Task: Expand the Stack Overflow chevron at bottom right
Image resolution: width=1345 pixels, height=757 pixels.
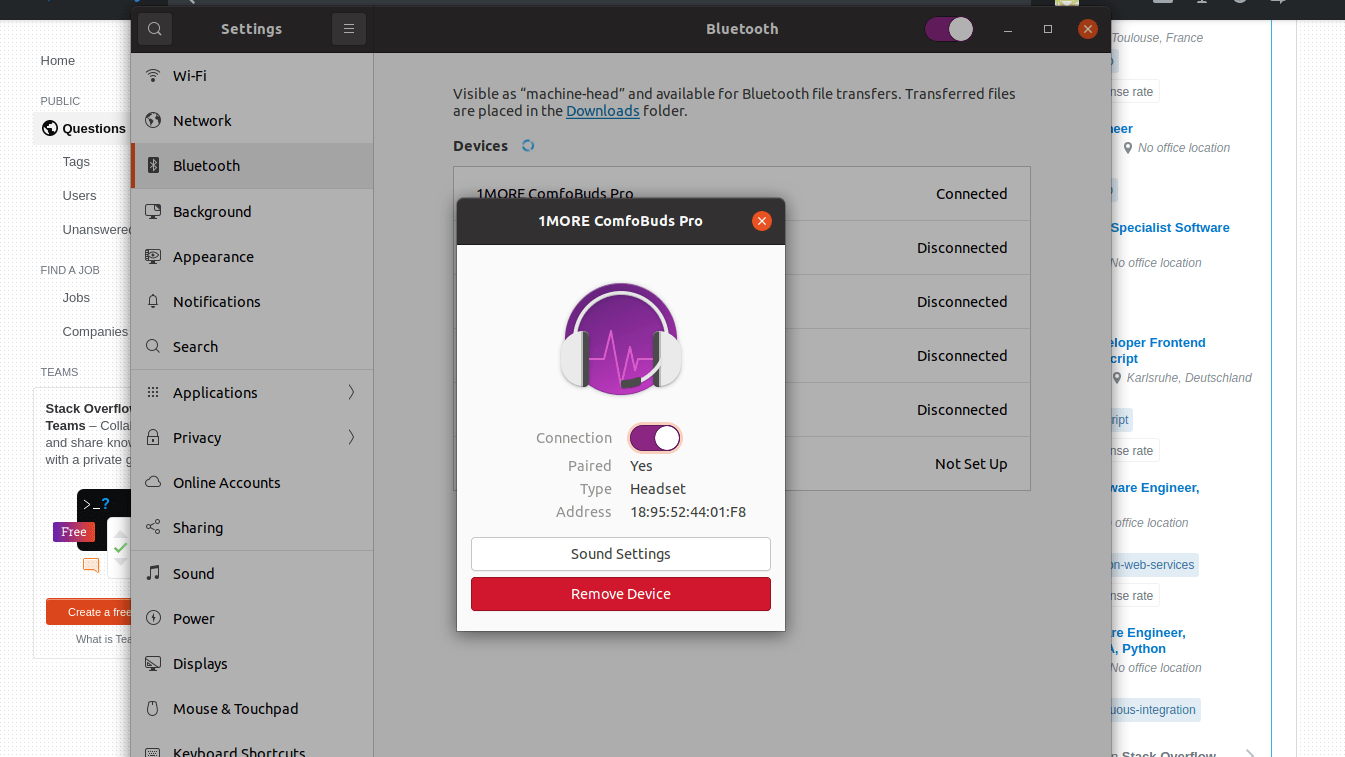Action: 1250,753
